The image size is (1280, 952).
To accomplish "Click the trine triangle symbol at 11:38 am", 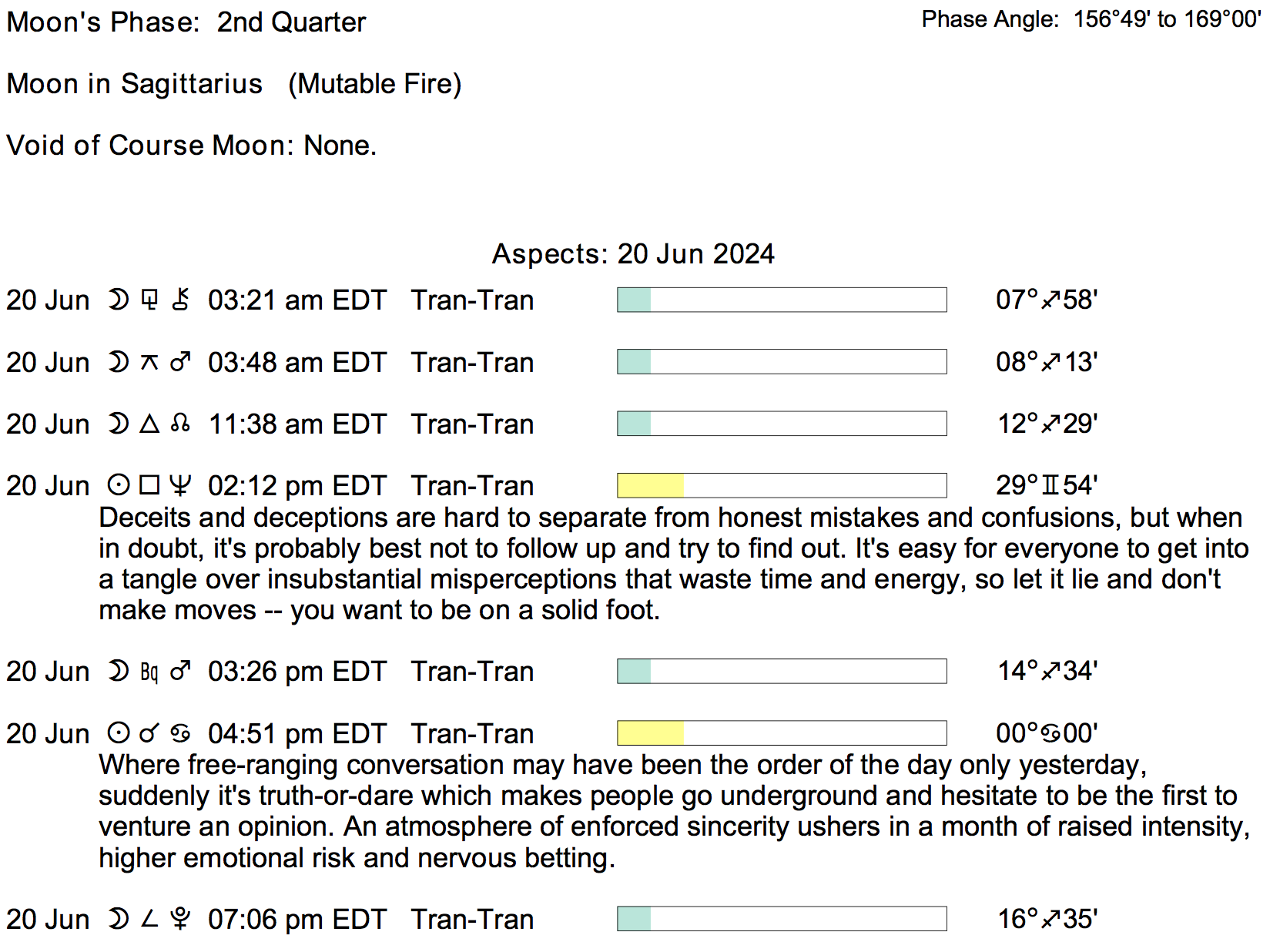I will pos(149,424).
